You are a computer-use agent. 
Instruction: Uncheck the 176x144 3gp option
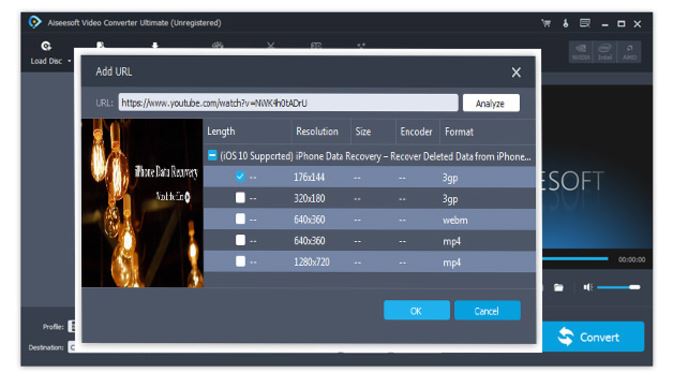point(240,176)
